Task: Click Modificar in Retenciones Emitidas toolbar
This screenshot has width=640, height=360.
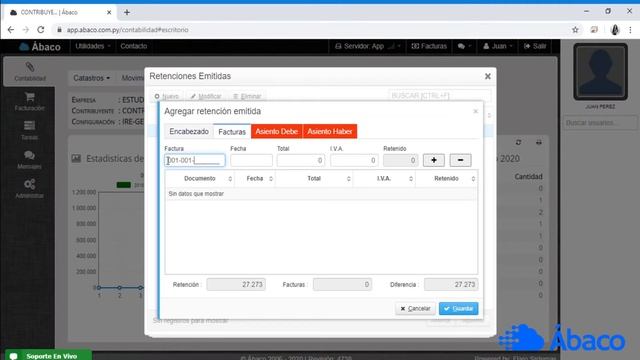Action: [206, 96]
